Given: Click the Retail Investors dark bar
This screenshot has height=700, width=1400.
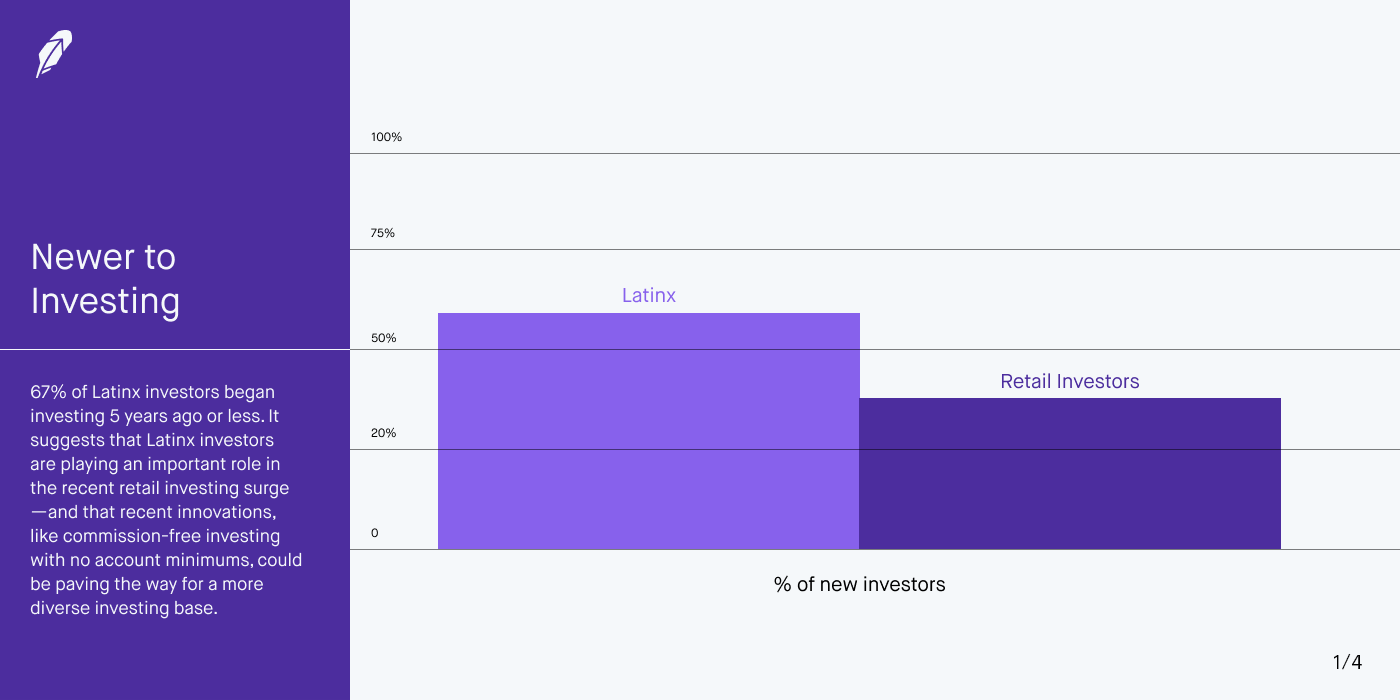Looking at the screenshot, I should coord(1070,474).
